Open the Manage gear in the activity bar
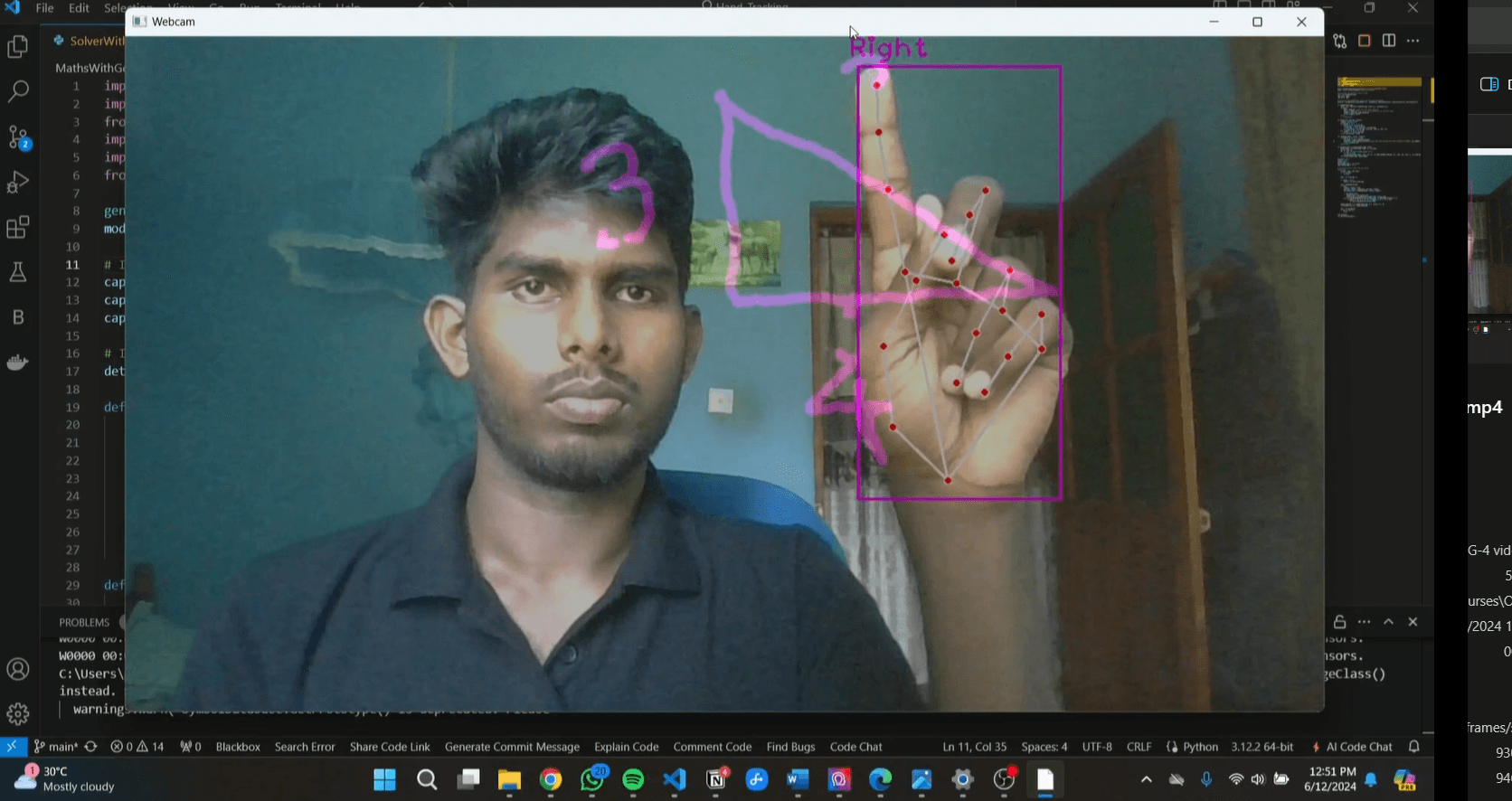 (x=18, y=714)
